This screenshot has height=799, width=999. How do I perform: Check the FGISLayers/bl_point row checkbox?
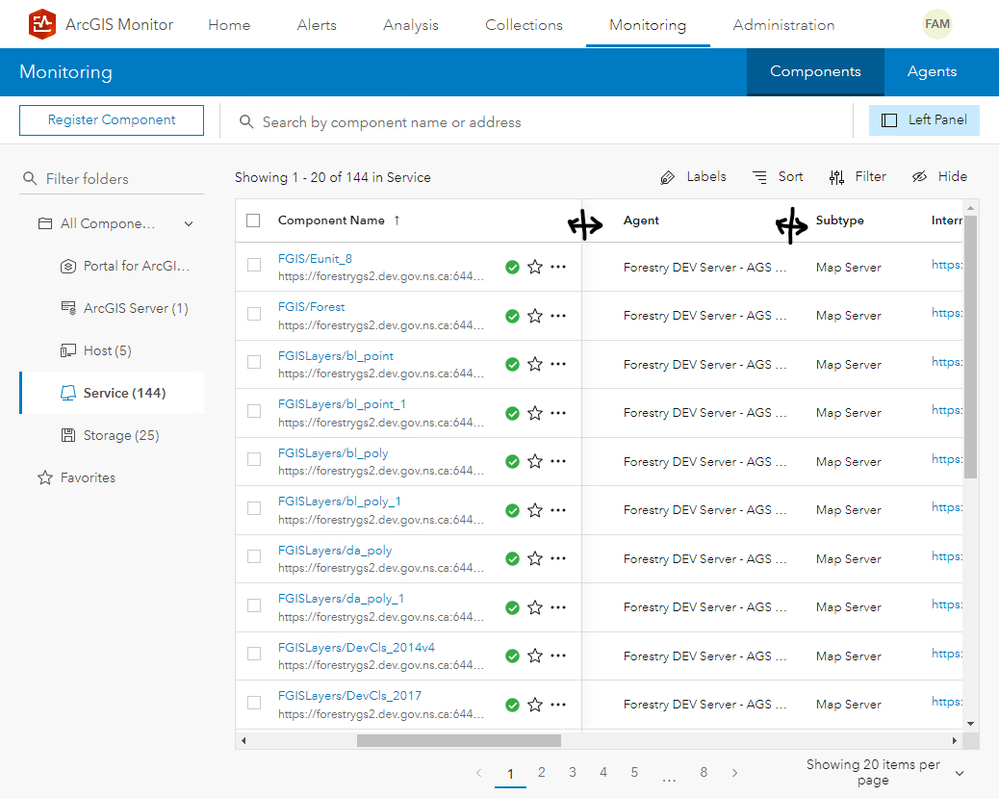pyautogui.click(x=254, y=362)
